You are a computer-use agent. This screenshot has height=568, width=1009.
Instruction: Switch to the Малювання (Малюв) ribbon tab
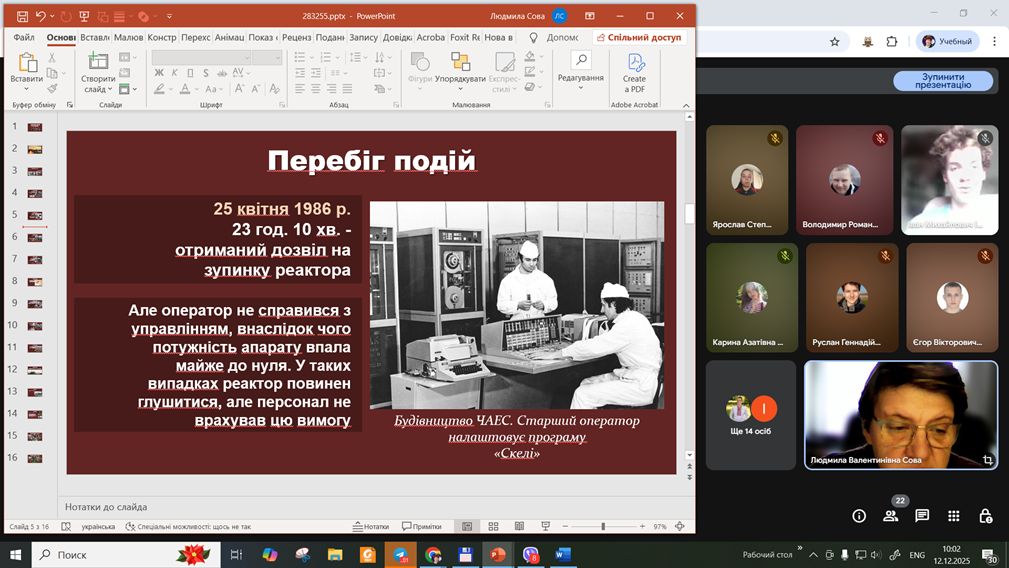(x=129, y=37)
